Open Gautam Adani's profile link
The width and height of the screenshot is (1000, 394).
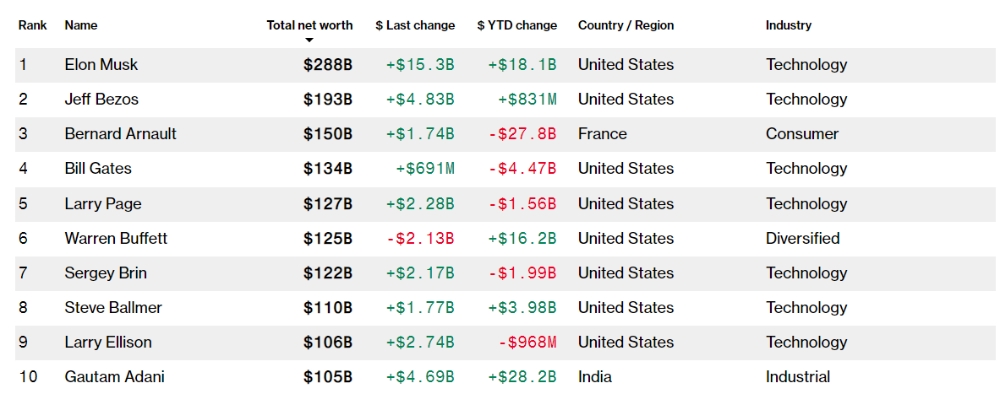click(114, 377)
